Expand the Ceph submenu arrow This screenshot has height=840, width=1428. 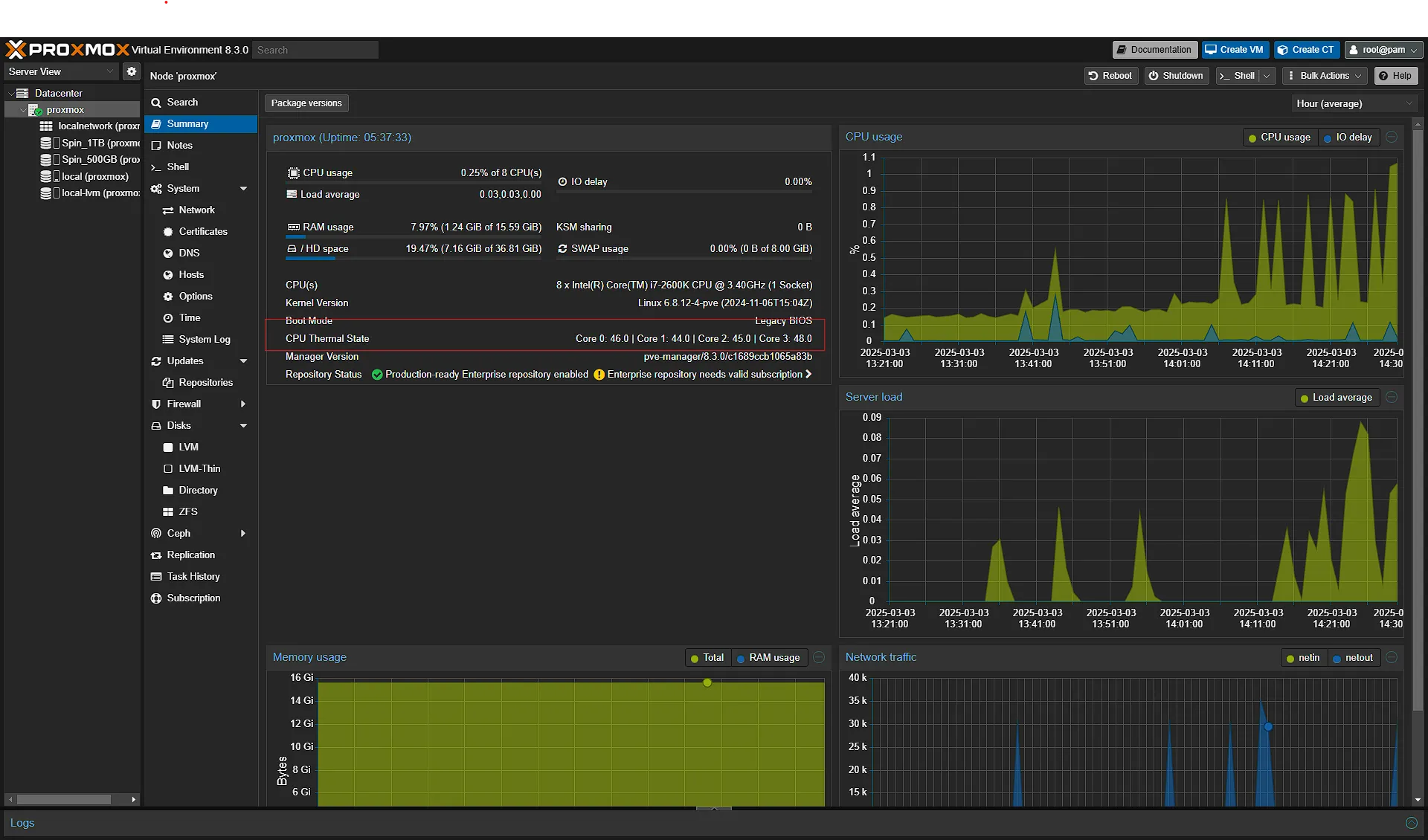pyautogui.click(x=243, y=534)
